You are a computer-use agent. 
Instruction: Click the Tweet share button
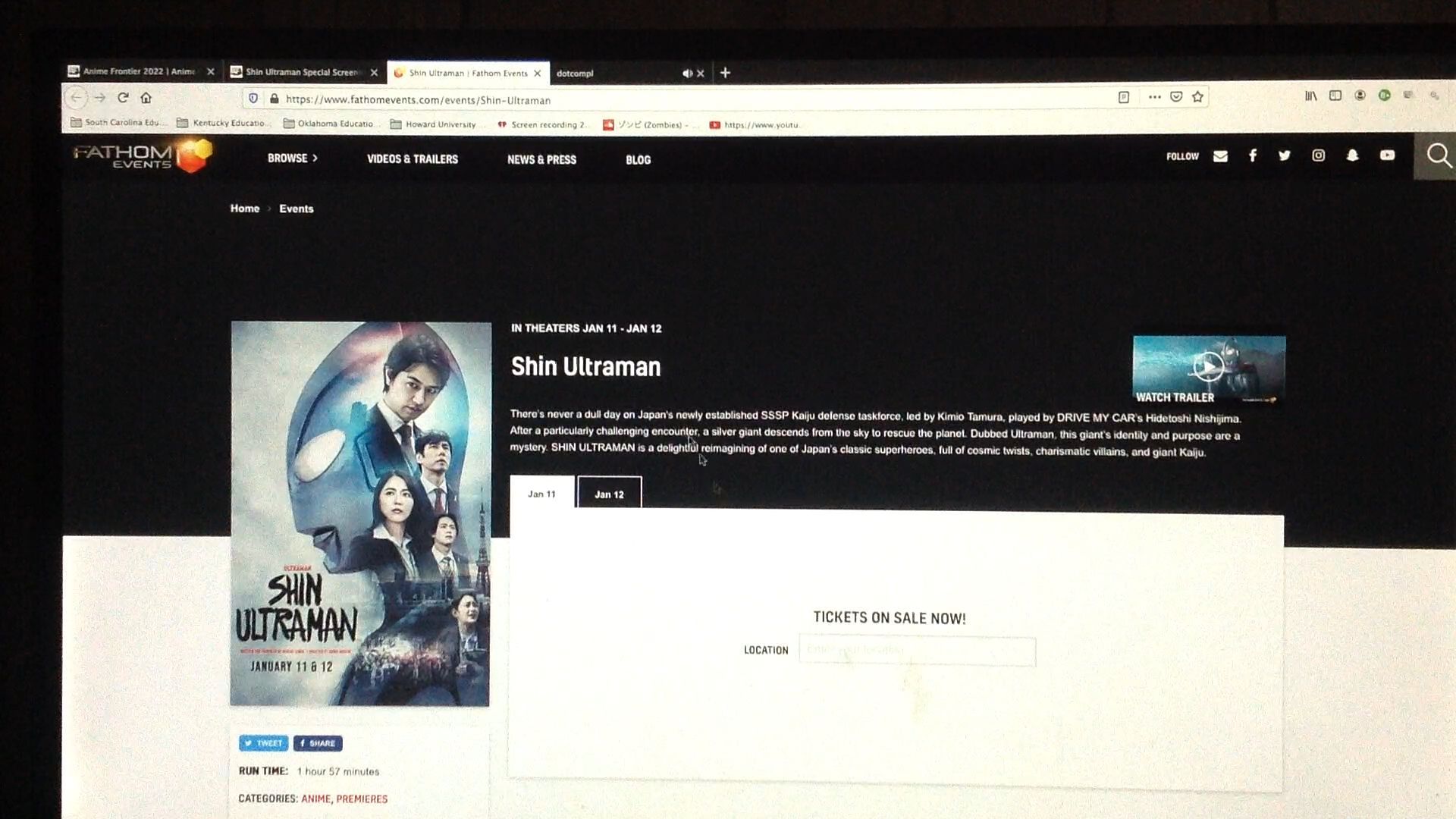[263, 743]
